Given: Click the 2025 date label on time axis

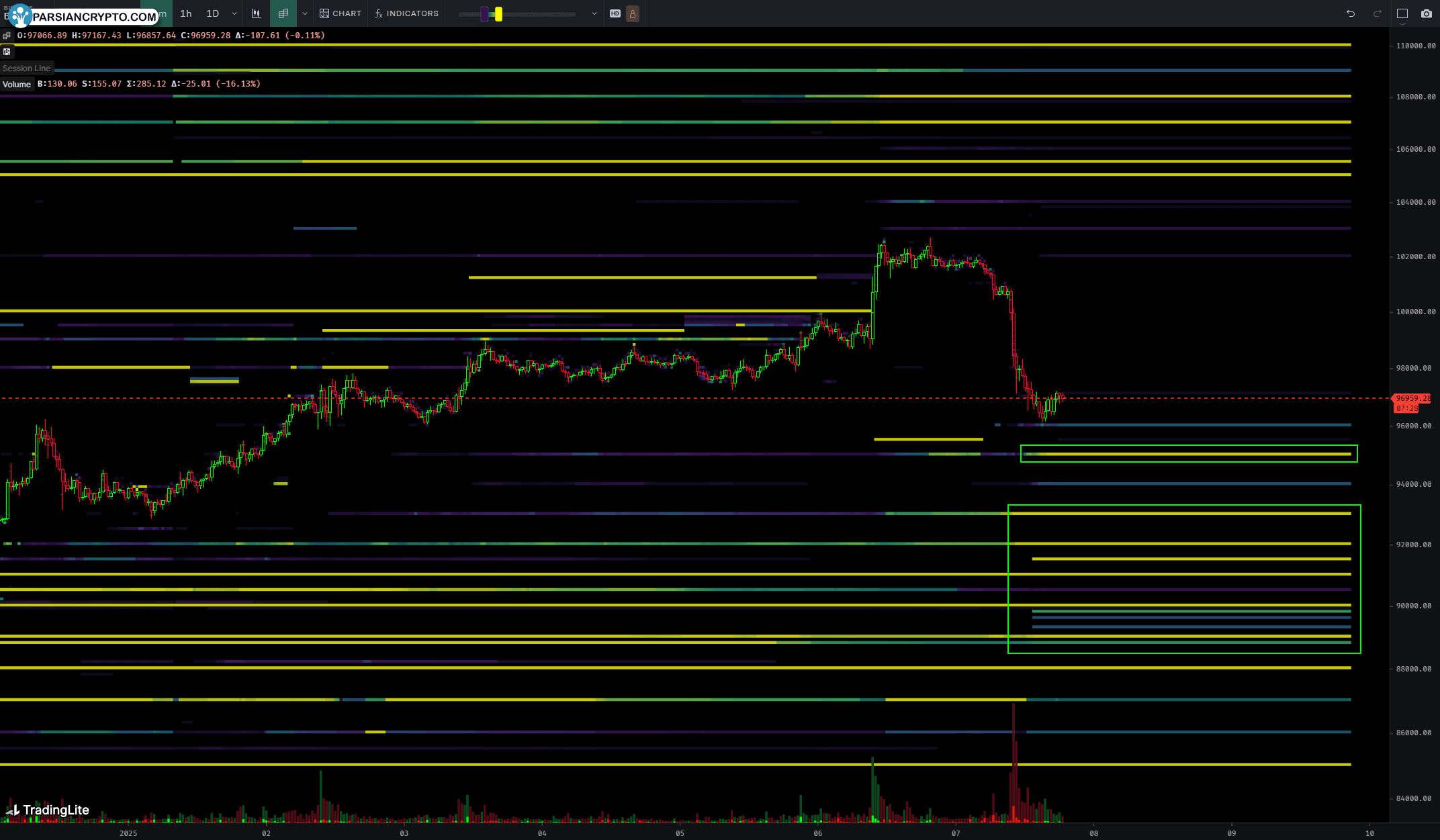Looking at the screenshot, I should (128, 833).
